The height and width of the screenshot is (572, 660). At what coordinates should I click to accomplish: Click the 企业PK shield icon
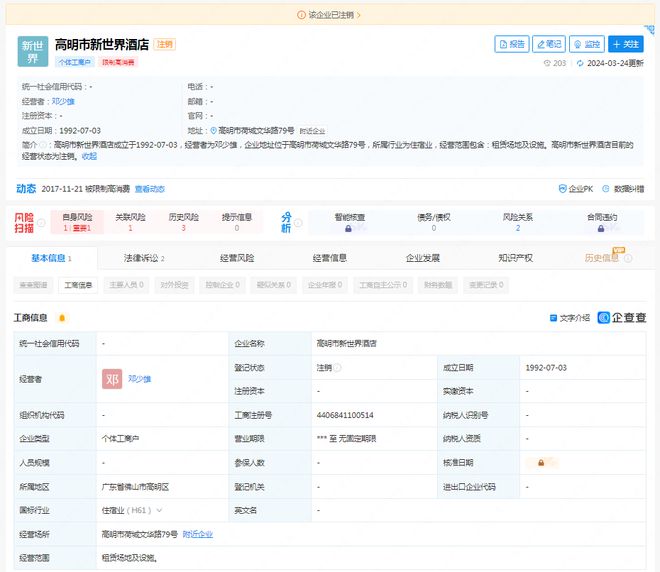click(562, 189)
